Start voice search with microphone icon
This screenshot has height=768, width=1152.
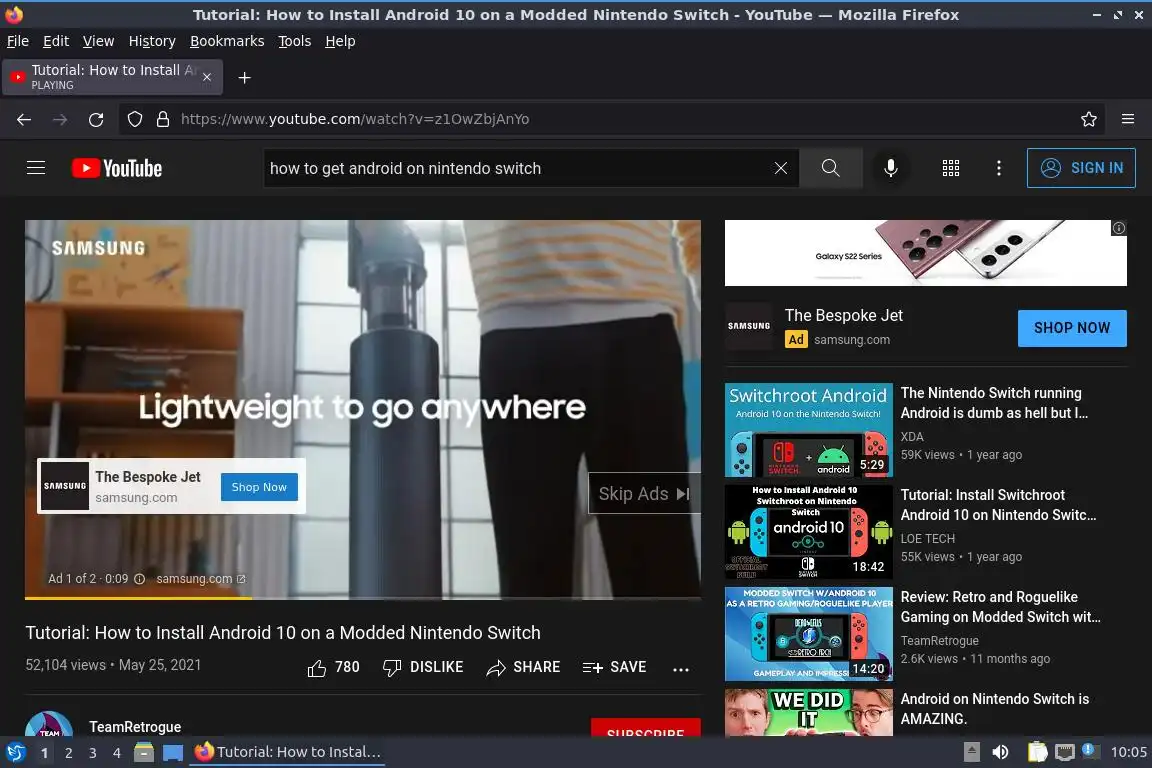click(x=890, y=168)
